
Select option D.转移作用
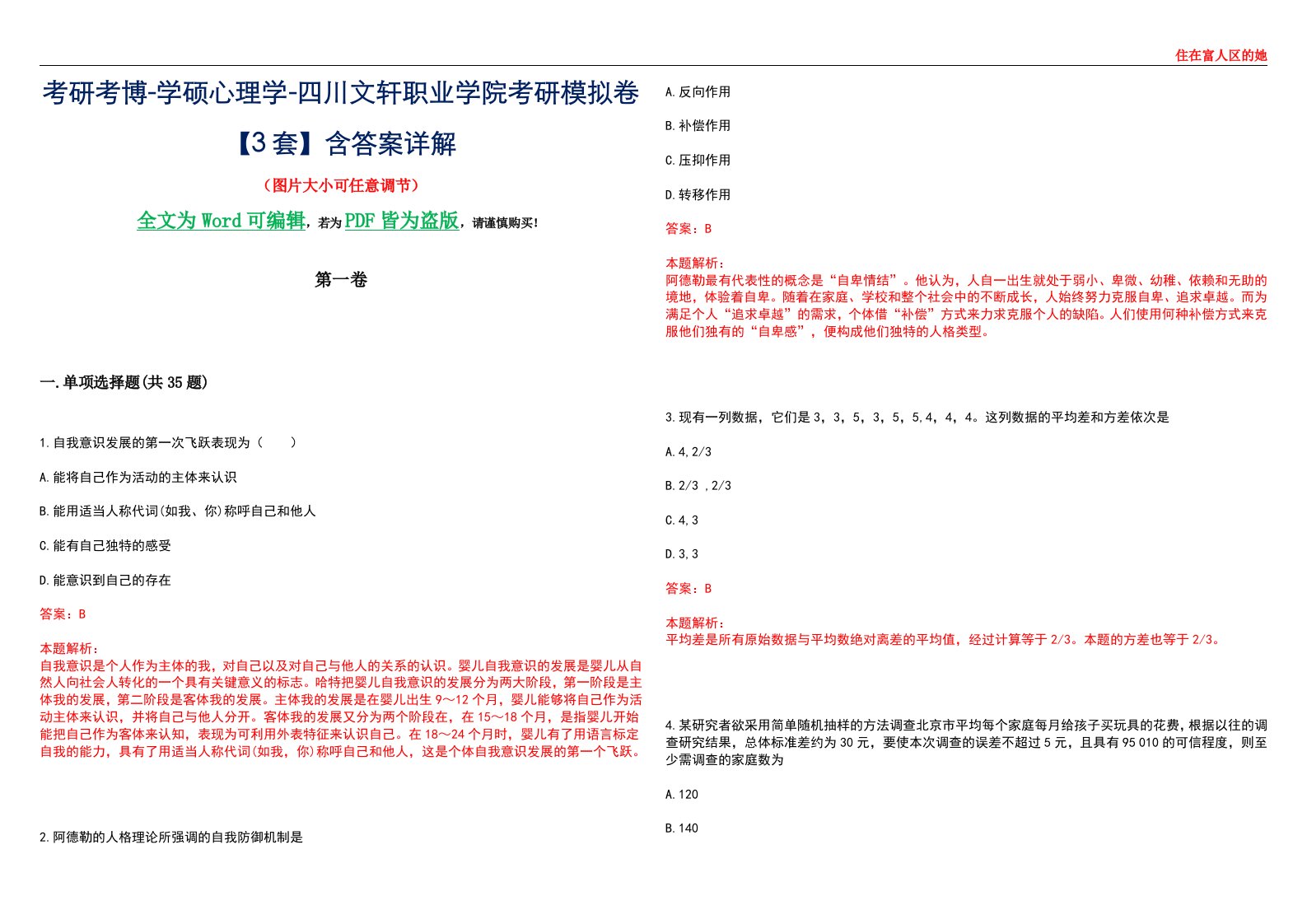(698, 195)
